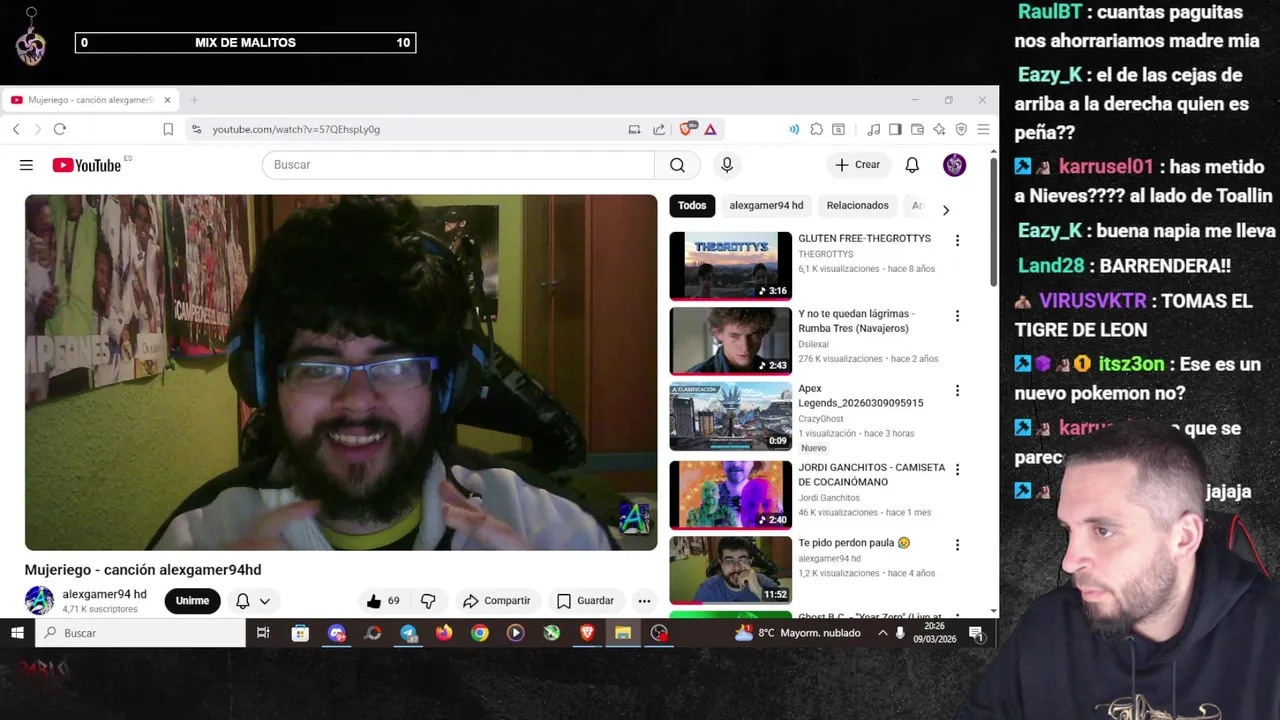Open the YouTube hamburger guide menu
This screenshot has width=1280, height=720.
[x=26, y=165]
